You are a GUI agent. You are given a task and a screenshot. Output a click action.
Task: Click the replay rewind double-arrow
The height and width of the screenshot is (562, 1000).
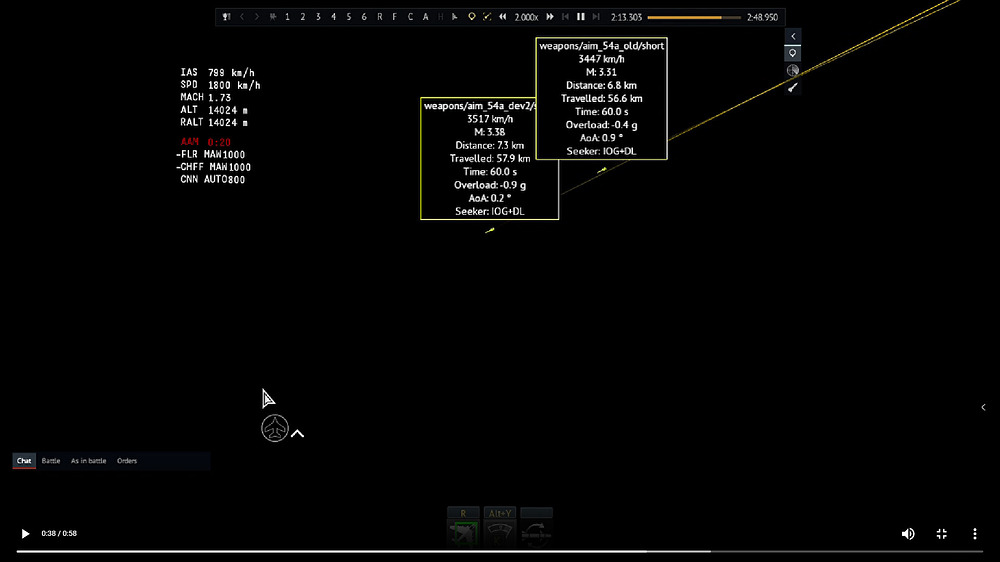pyautogui.click(x=503, y=17)
